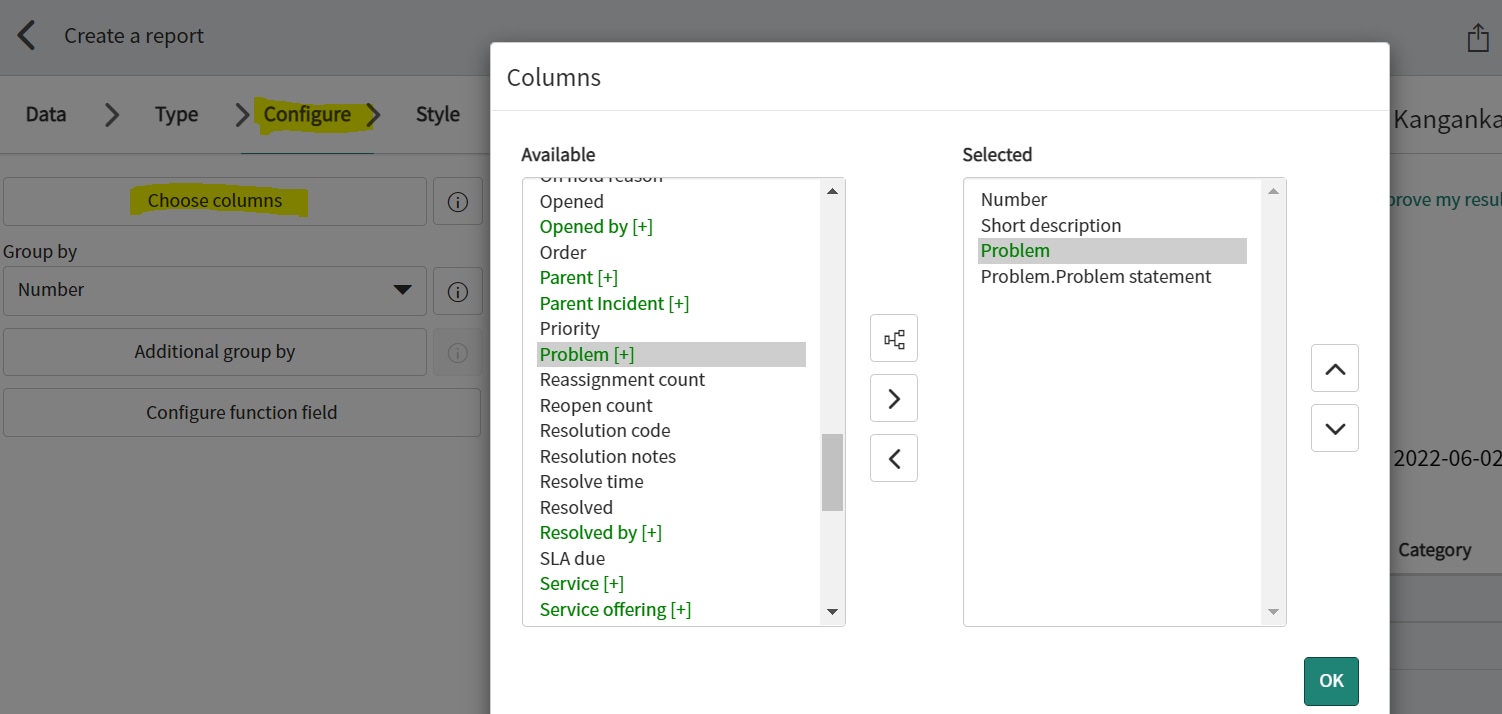
Task: Click the Configure function field button
Action: coord(241,412)
